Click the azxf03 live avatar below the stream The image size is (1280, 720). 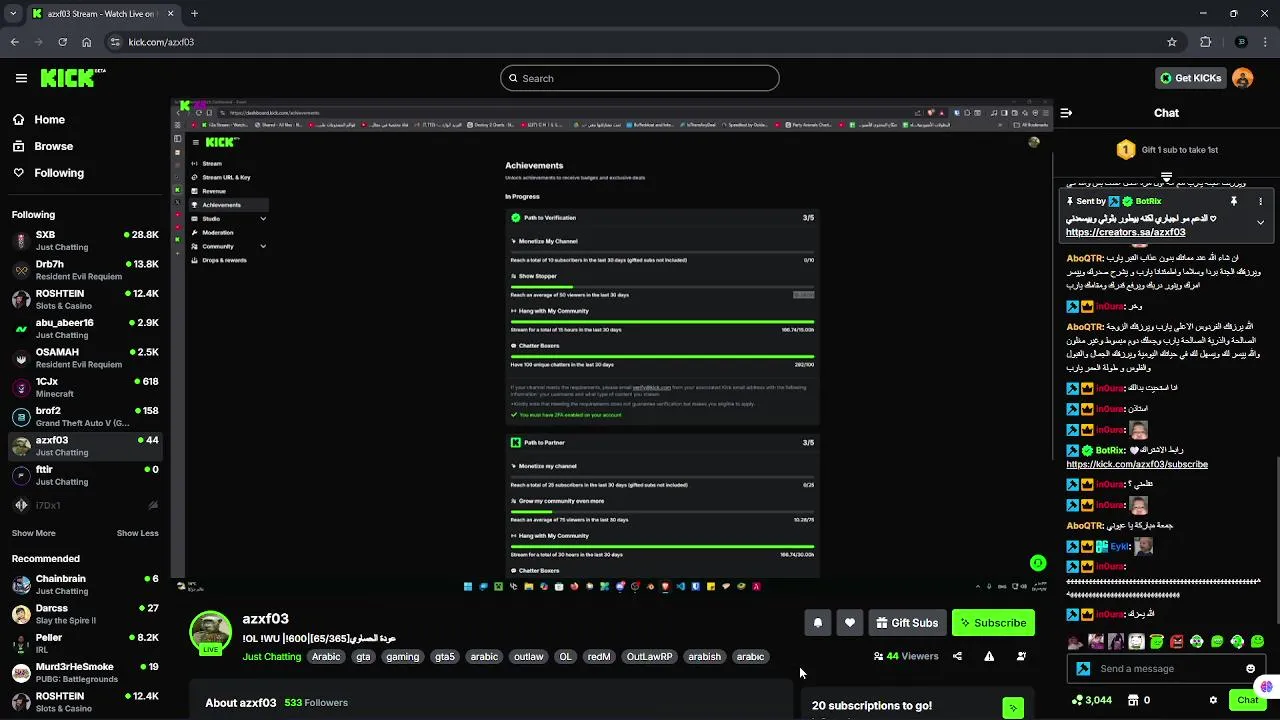click(x=211, y=633)
